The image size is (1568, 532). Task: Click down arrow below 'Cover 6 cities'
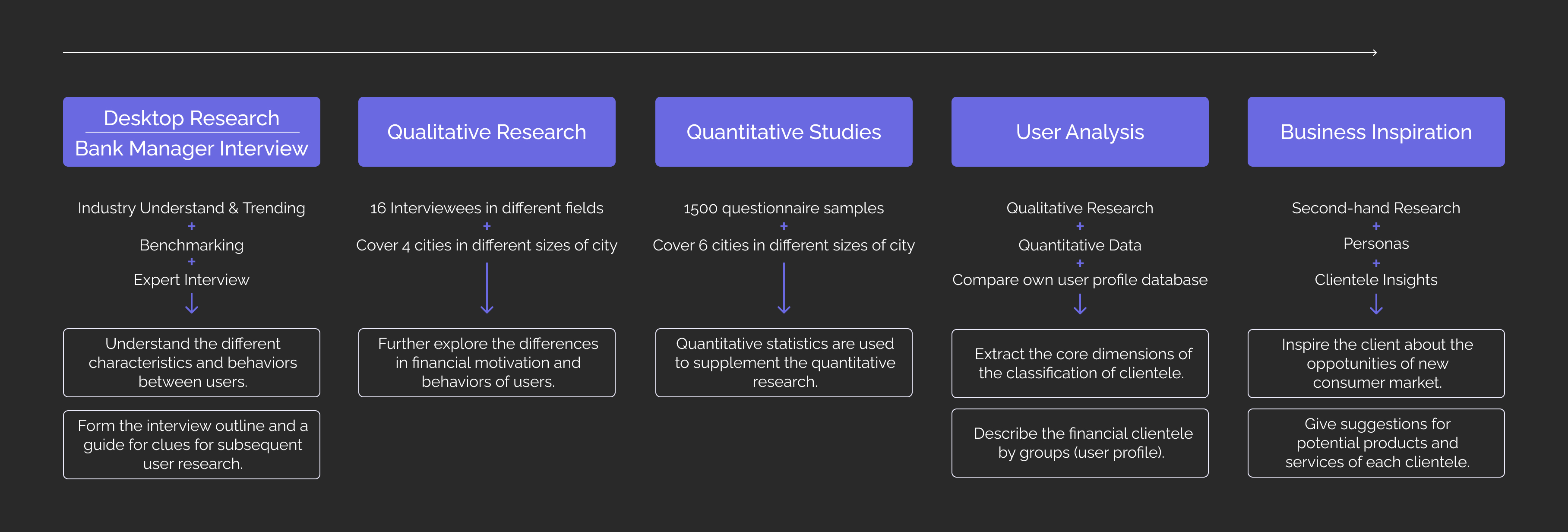pyautogui.click(x=784, y=288)
